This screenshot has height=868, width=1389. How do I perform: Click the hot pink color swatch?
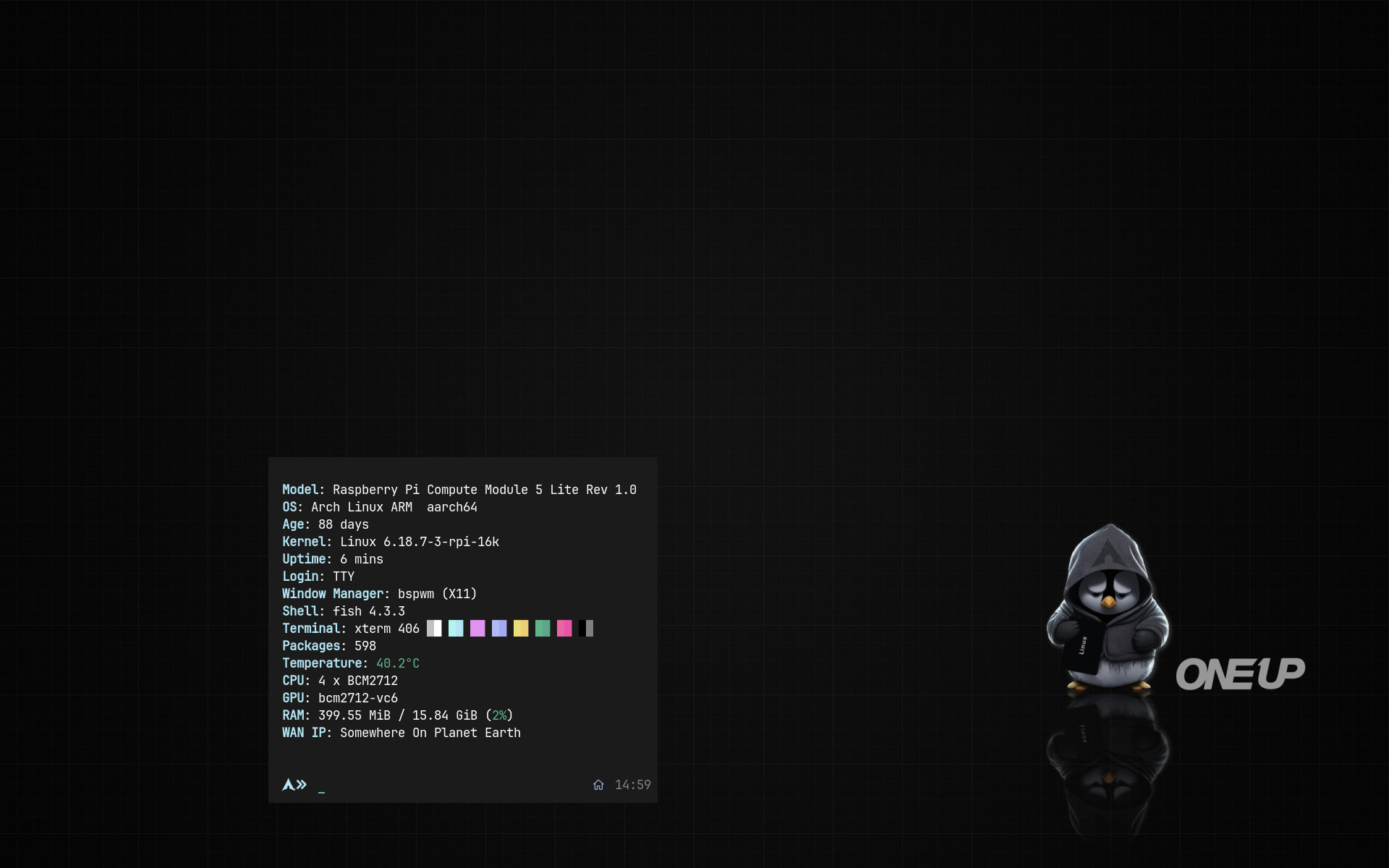pyautogui.click(x=564, y=629)
